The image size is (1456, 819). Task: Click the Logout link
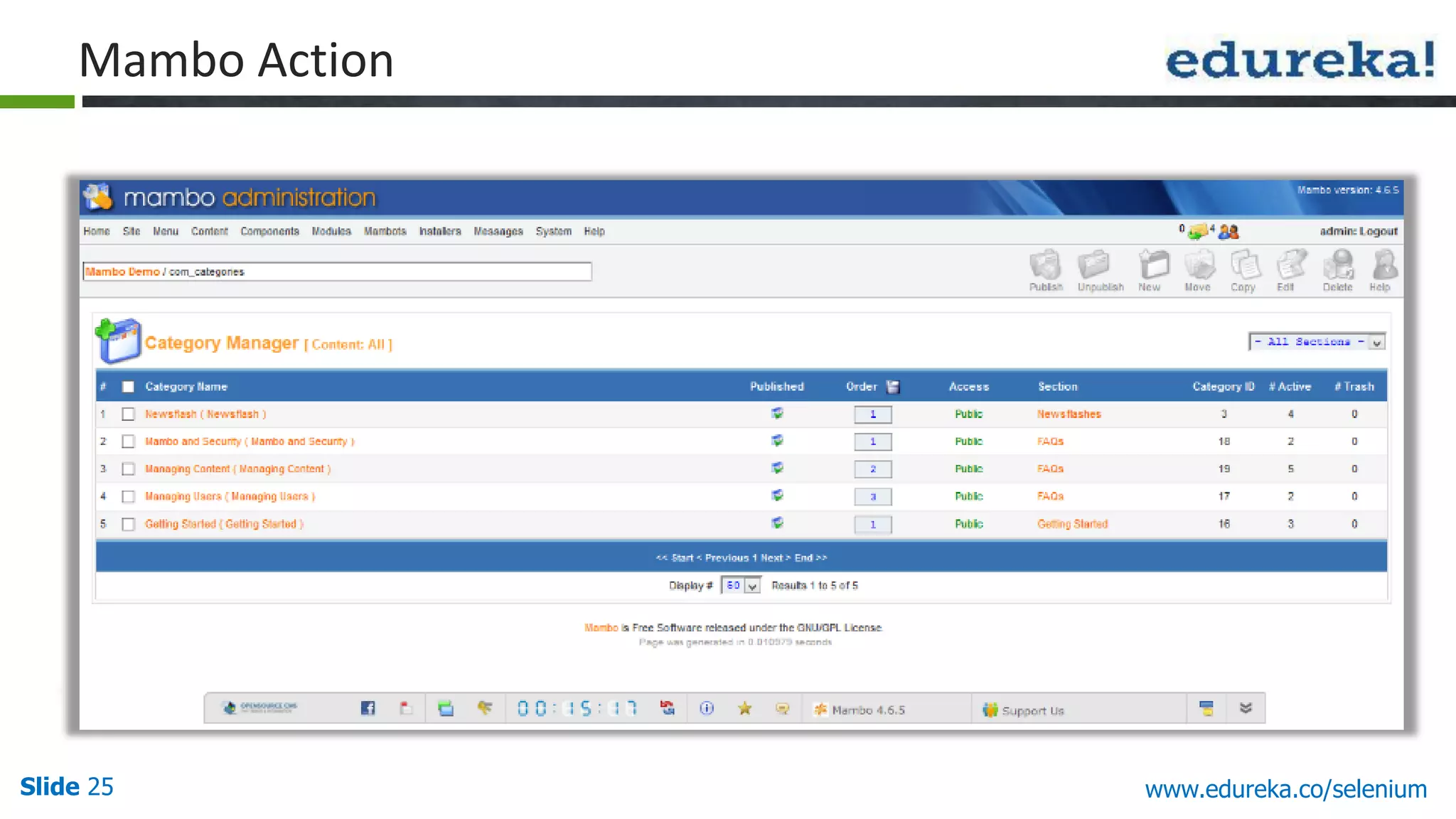[1379, 232]
